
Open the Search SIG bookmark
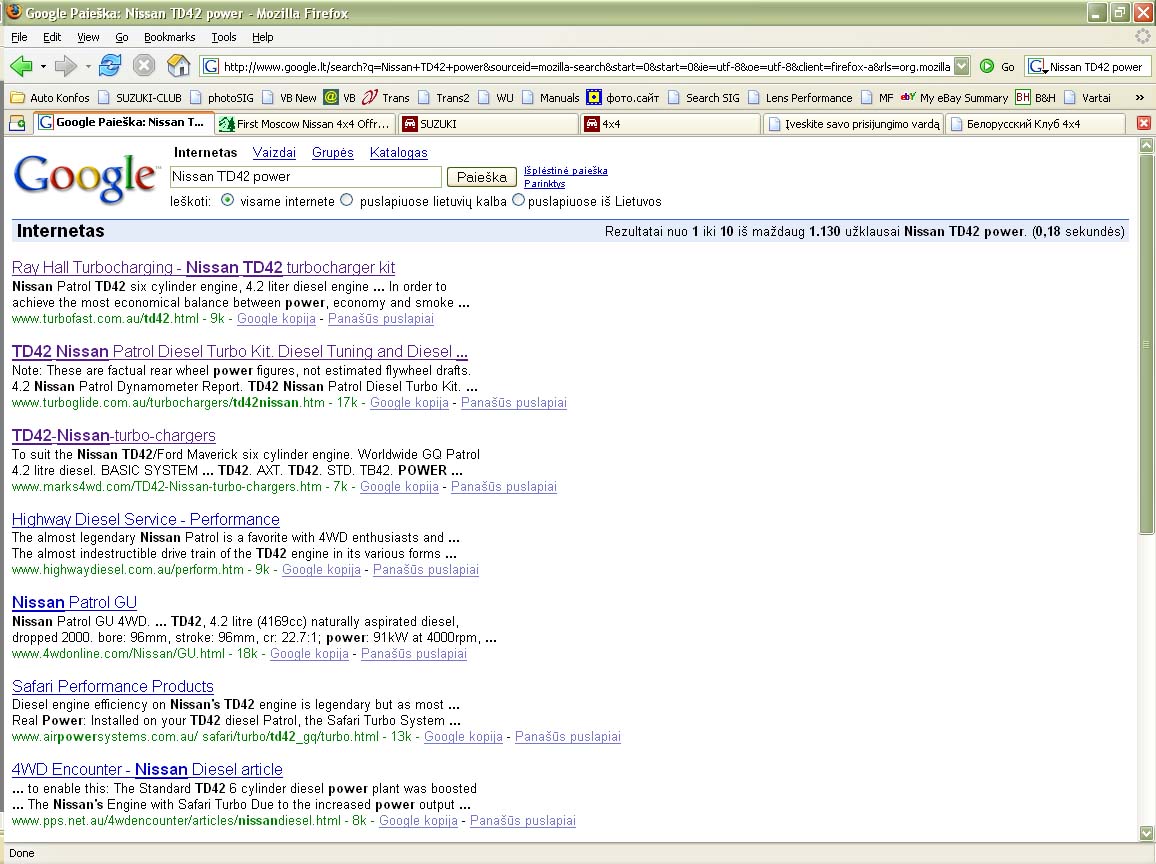703,97
